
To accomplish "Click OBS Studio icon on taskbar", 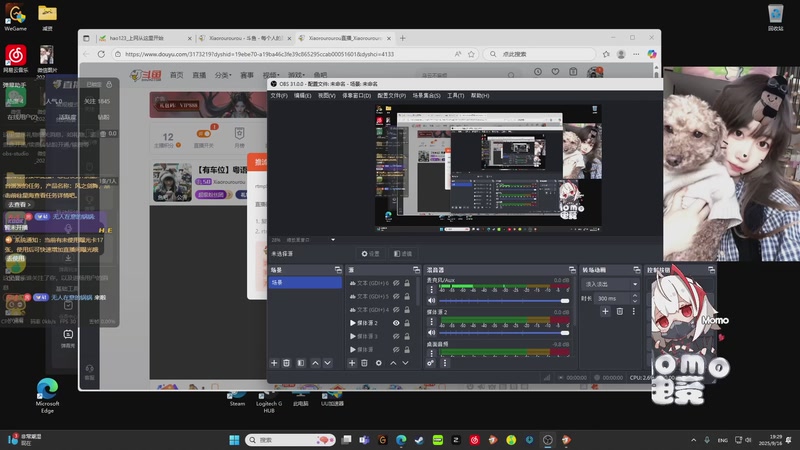I will point(547,440).
